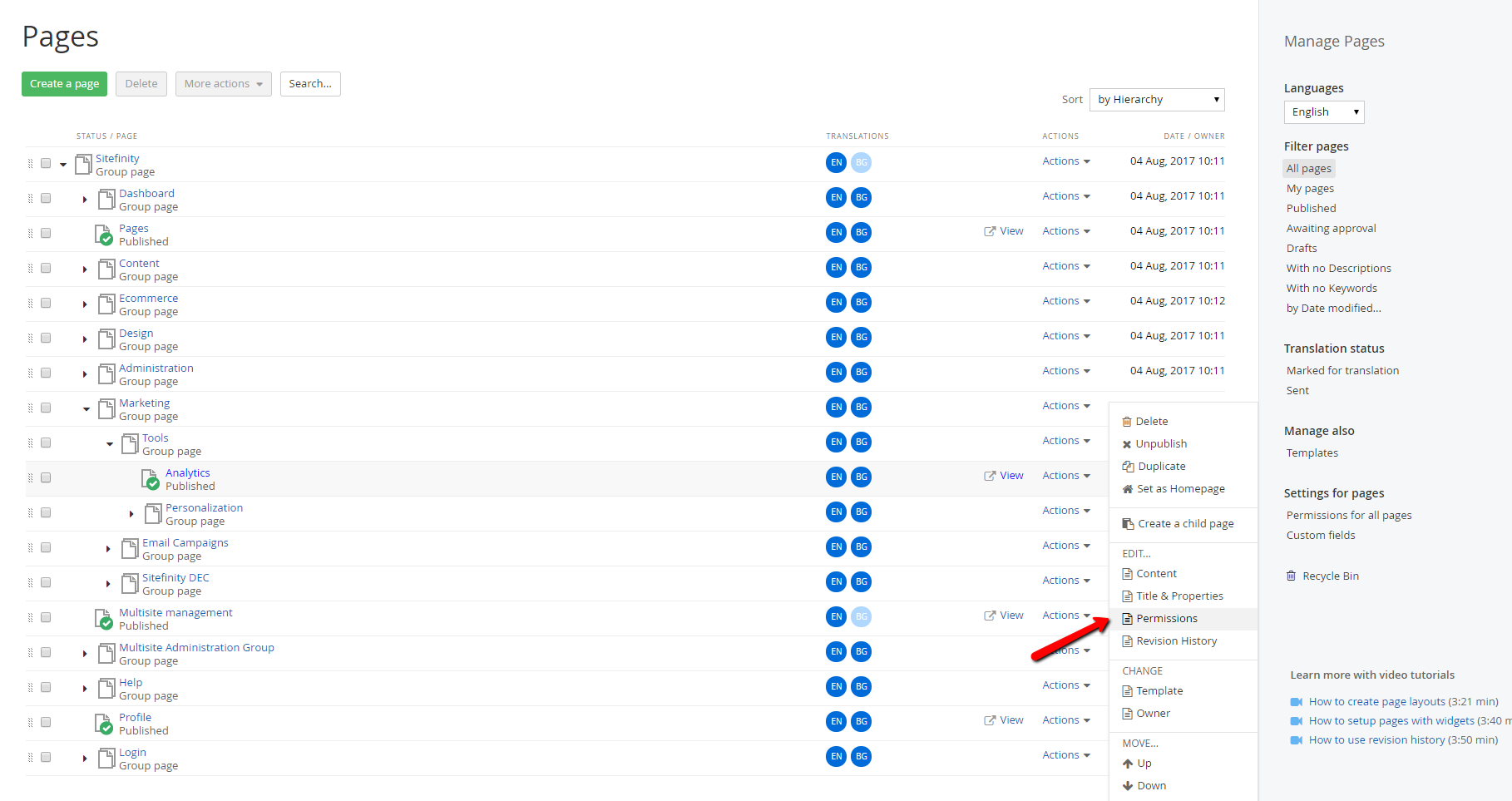Open the English language dropdown
The width and height of the screenshot is (1512, 801).
[1324, 112]
